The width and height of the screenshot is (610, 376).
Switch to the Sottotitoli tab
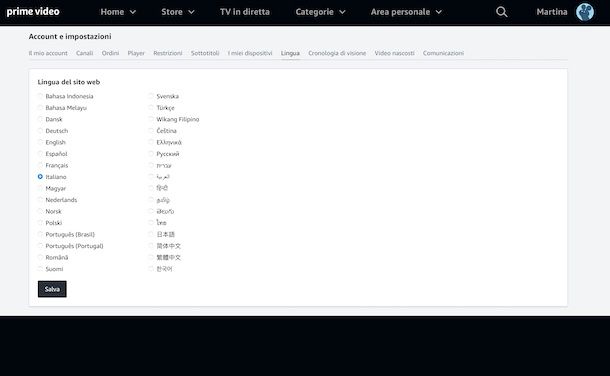(x=205, y=53)
